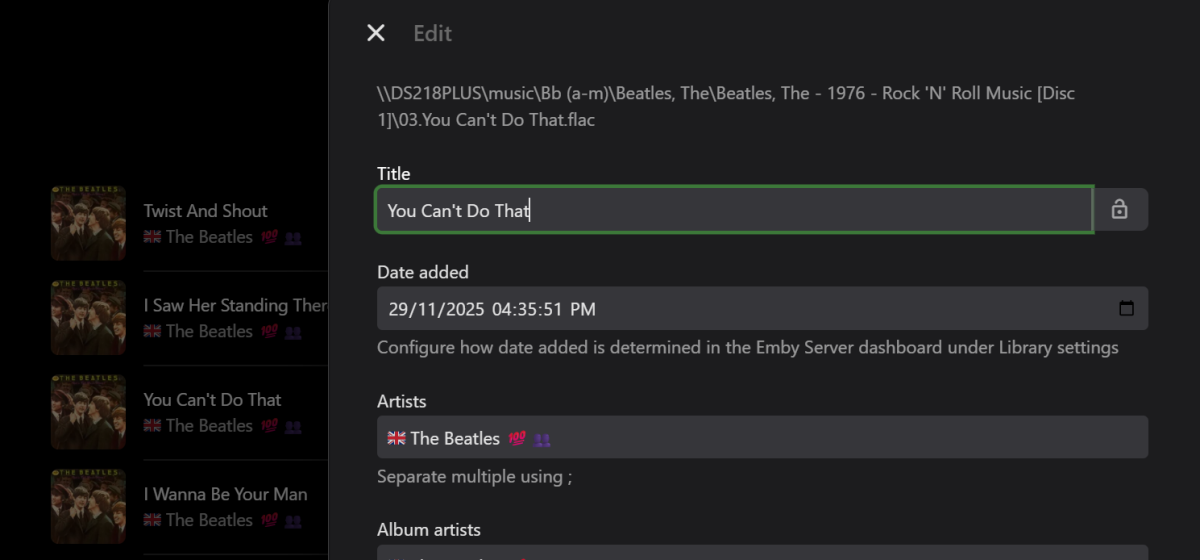This screenshot has width=1200, height=560.
Task: Open the I Saw Her Standing There thumbnail
Action: pos(88,317)
